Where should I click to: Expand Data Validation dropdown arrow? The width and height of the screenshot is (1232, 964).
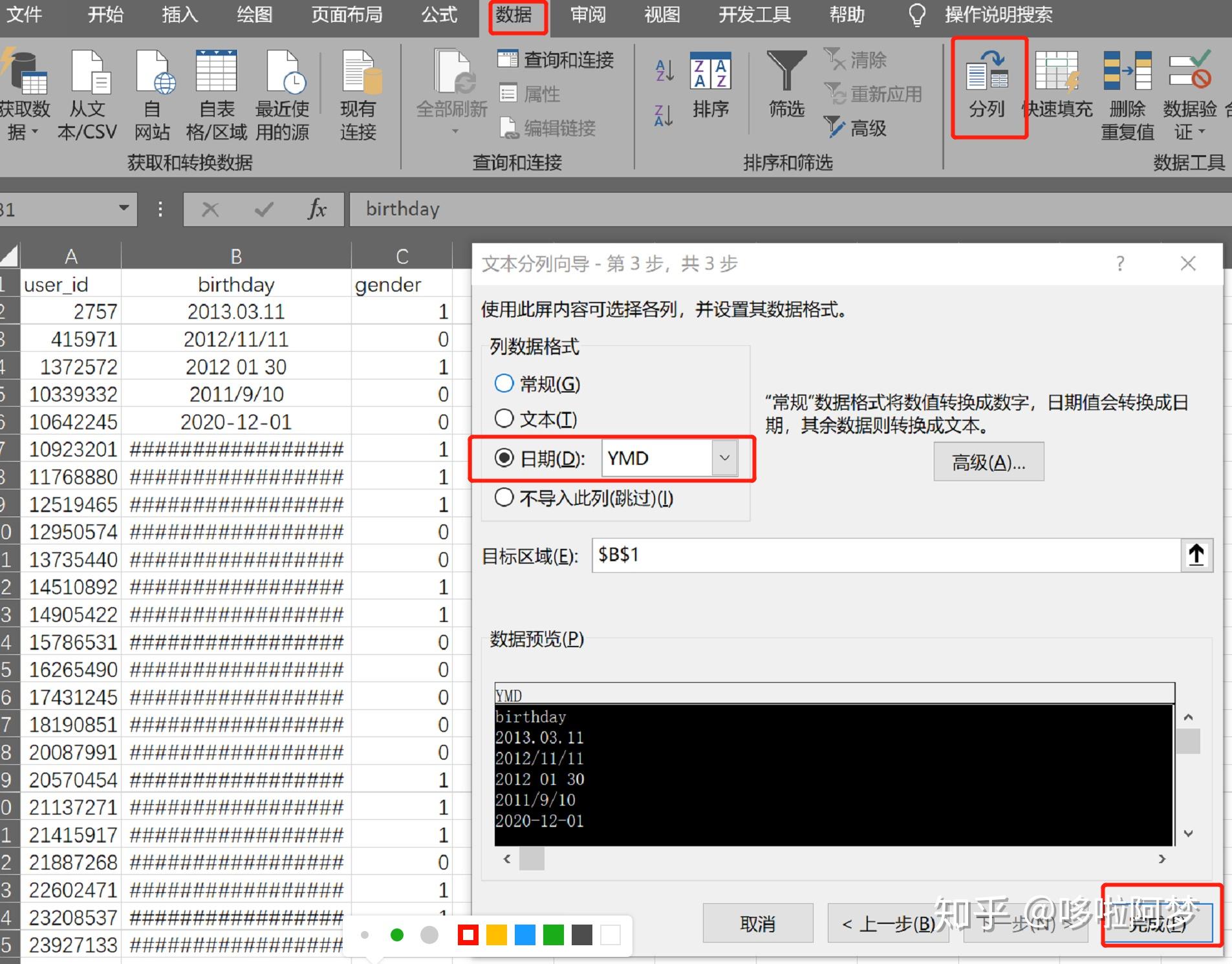(x=1202, y=132)
